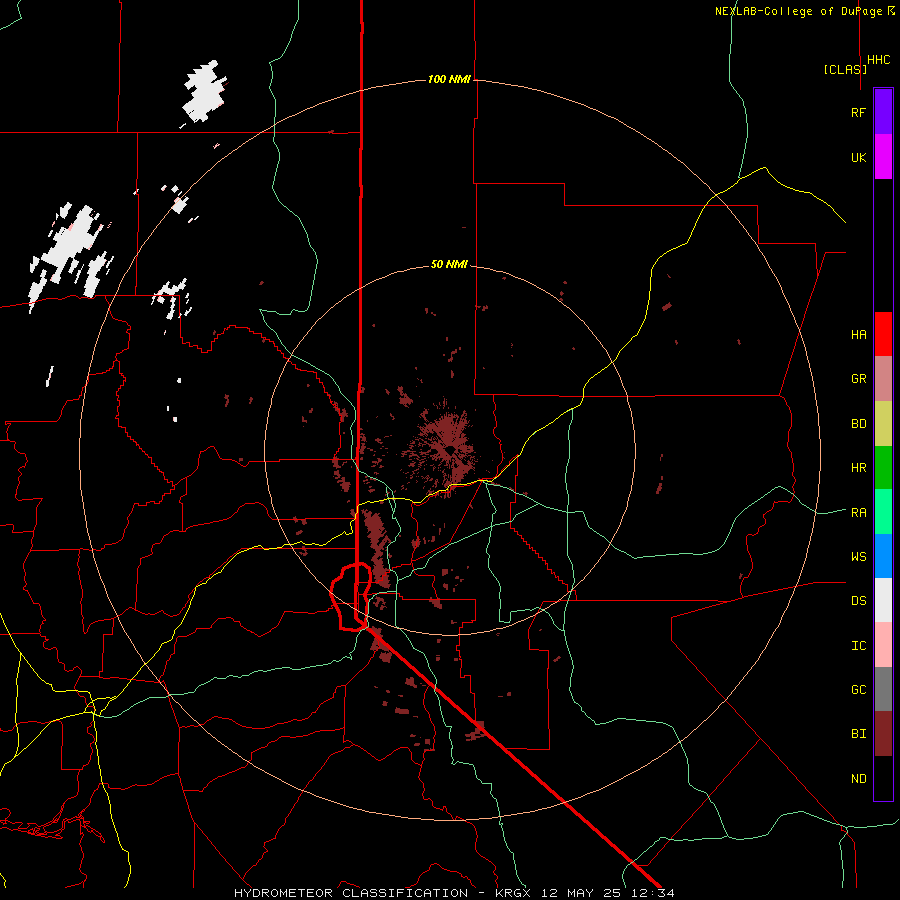This screenshot has height=900, width=900.
Task: Click the 50 NMI range ring label
Action: click(x=449, y=265)
